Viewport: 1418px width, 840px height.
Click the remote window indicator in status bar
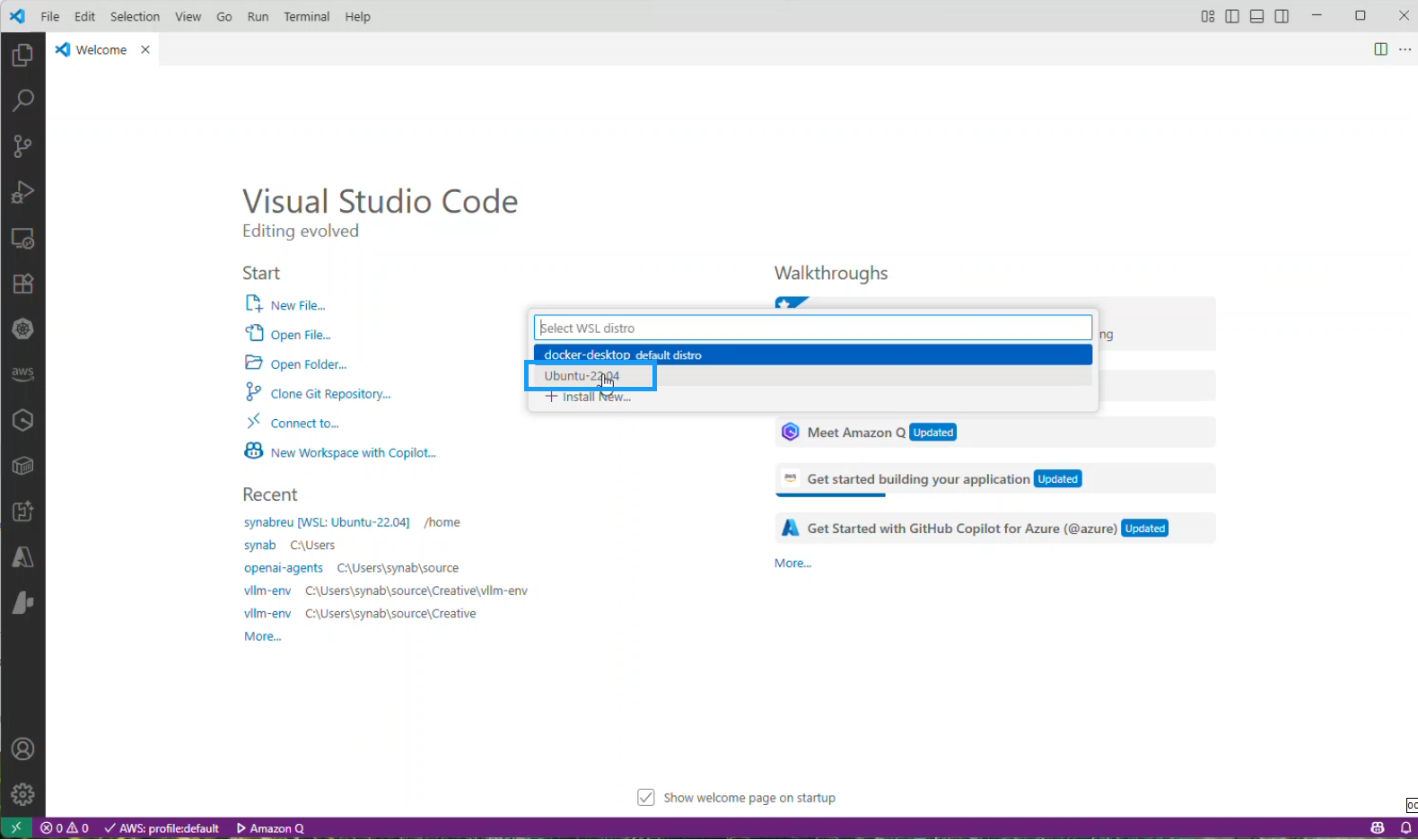coord(16,828)
